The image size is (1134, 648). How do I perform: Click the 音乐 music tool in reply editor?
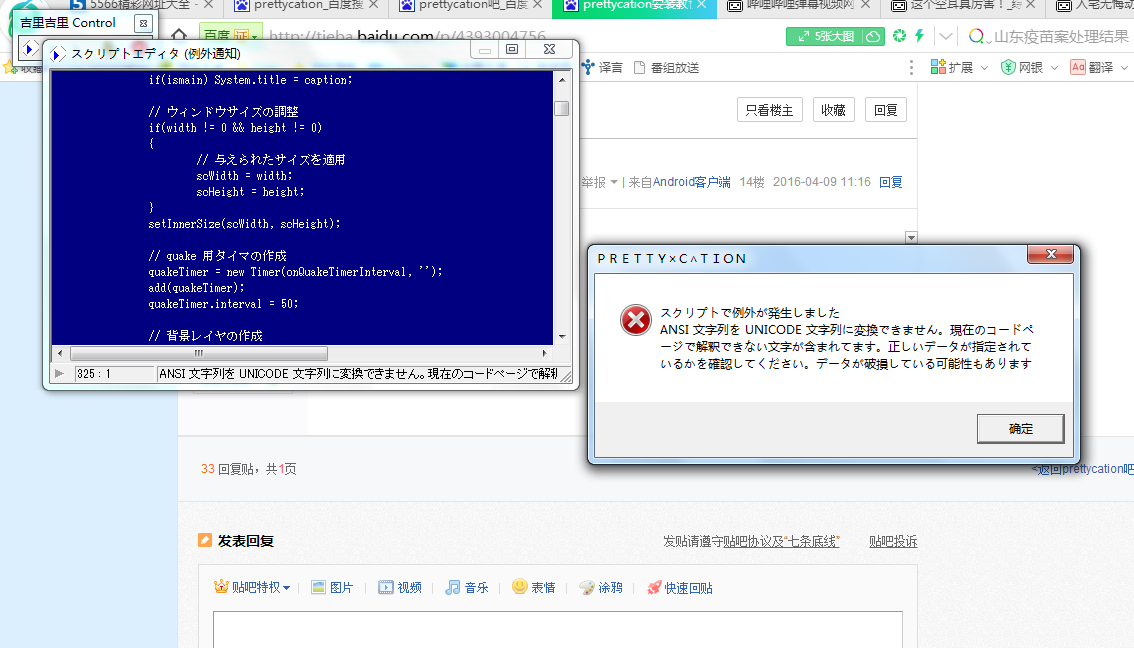(466, 587)
